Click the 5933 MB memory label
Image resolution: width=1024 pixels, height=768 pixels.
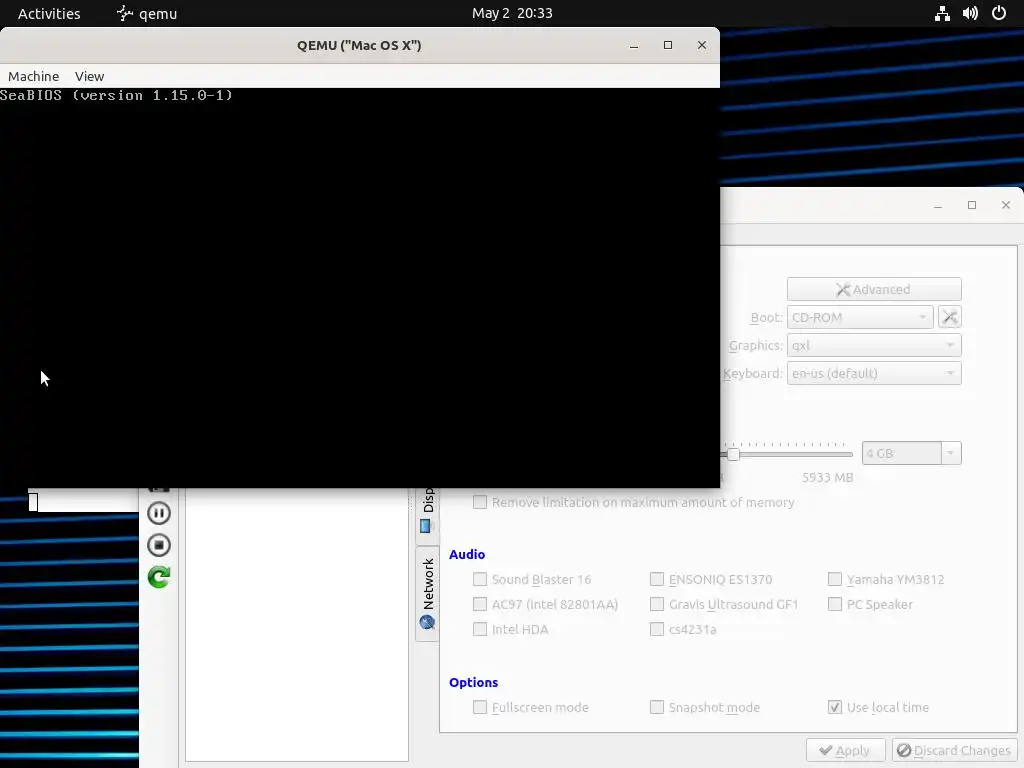point(827,477)
